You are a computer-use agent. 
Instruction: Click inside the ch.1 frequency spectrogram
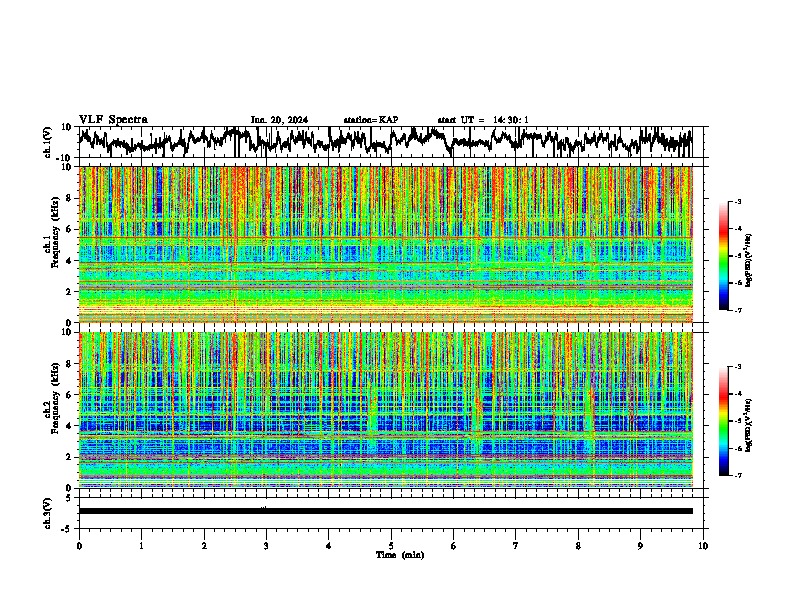click(385, 244)
